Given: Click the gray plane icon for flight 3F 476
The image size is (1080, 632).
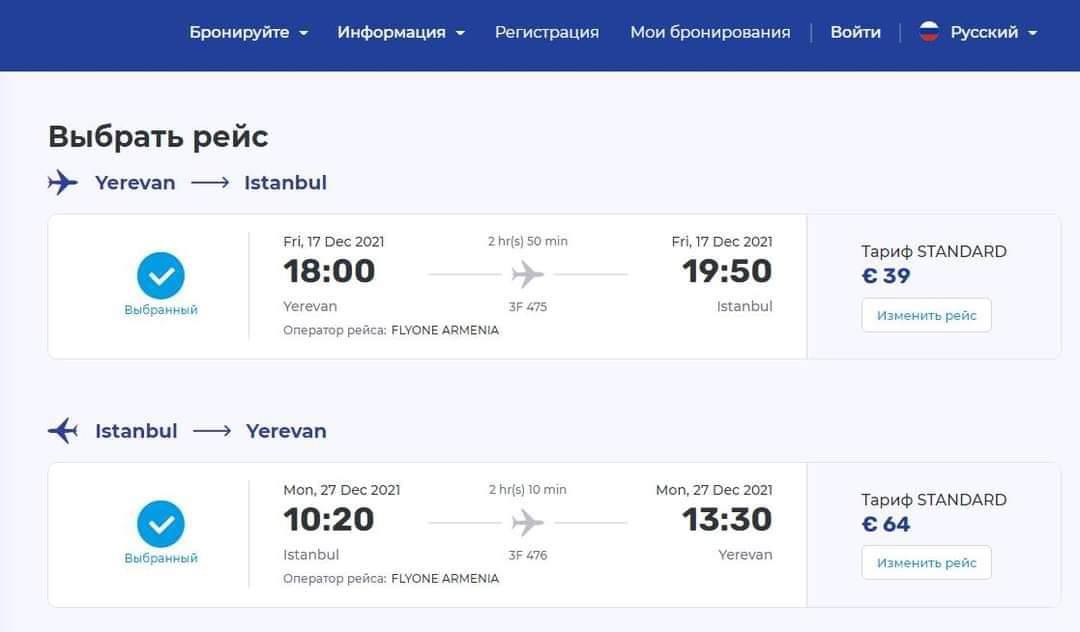Looking at the screenshot, I should (x=527, y=522).
